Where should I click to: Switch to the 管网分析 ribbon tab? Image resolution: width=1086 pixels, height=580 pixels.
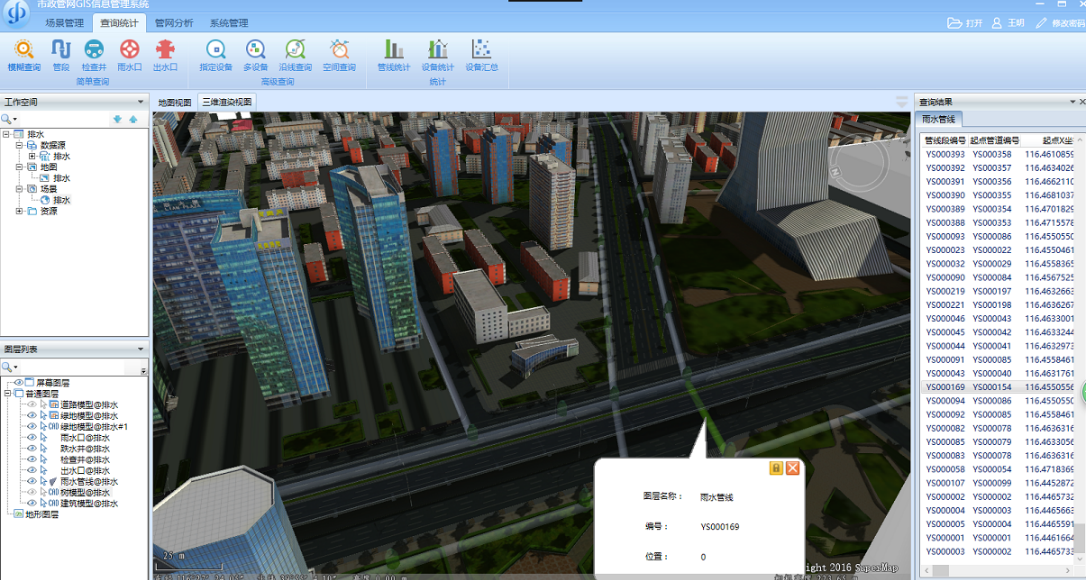[174, 23]
